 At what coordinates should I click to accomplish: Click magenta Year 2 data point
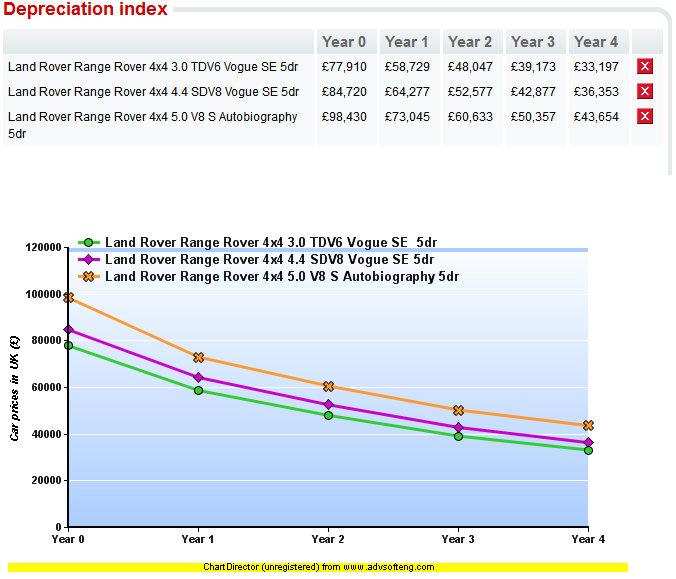point(329,405)
